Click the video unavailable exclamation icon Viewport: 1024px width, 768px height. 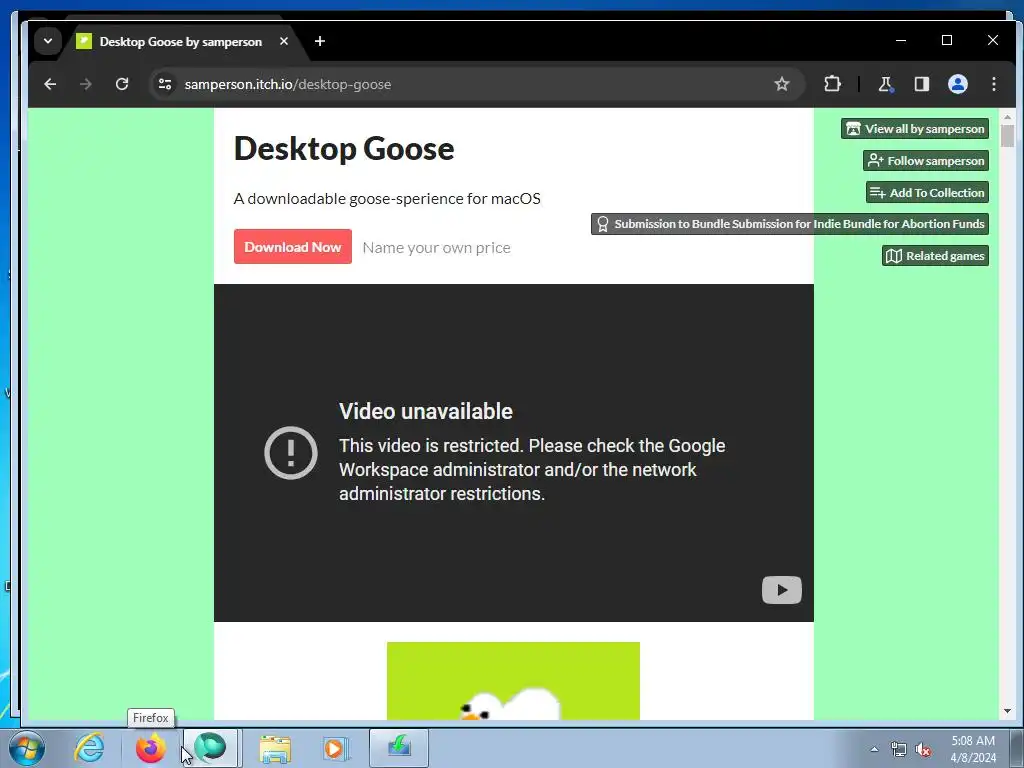click(x=291, y=453)
